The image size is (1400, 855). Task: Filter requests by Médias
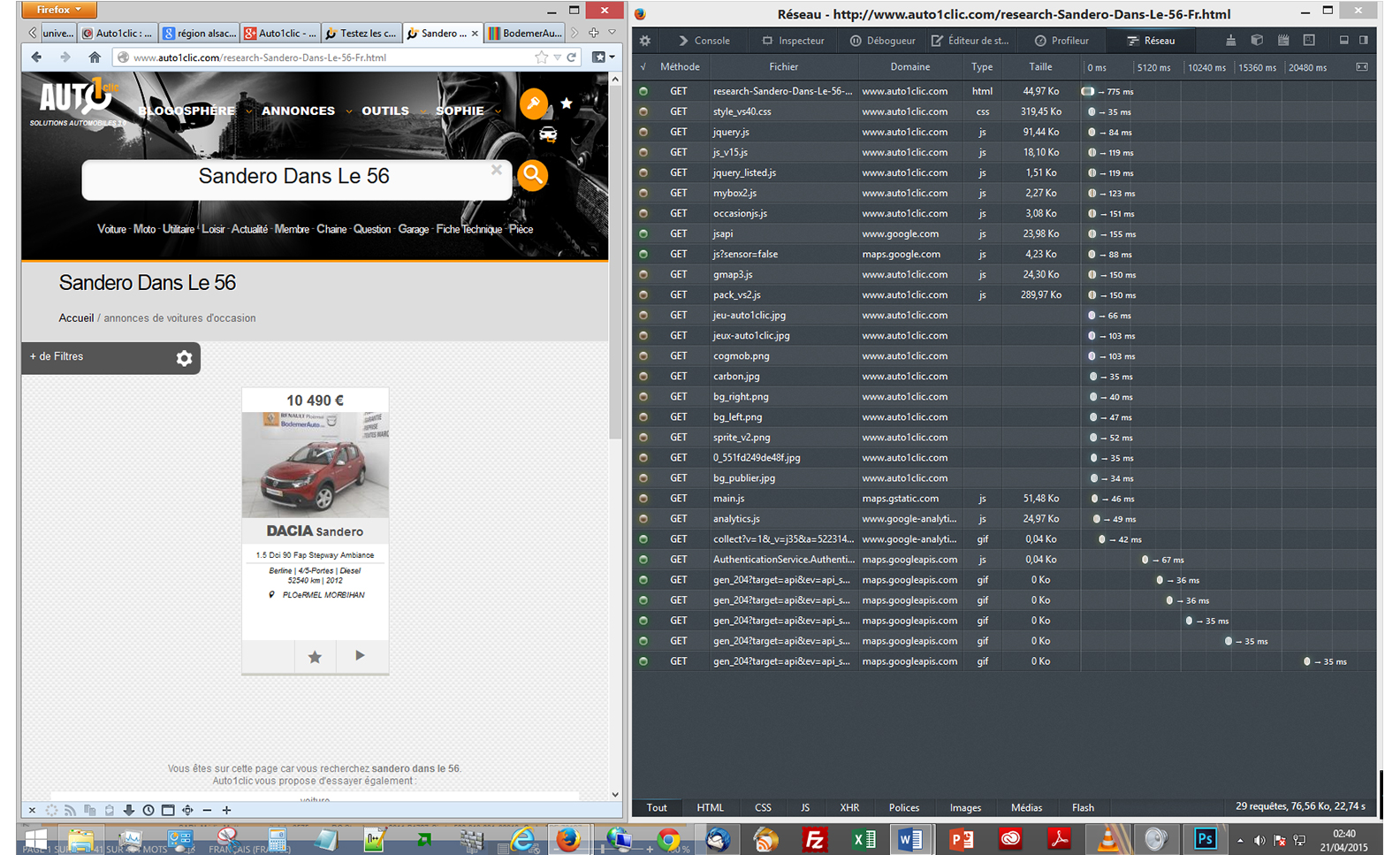tap(1026, 807)
